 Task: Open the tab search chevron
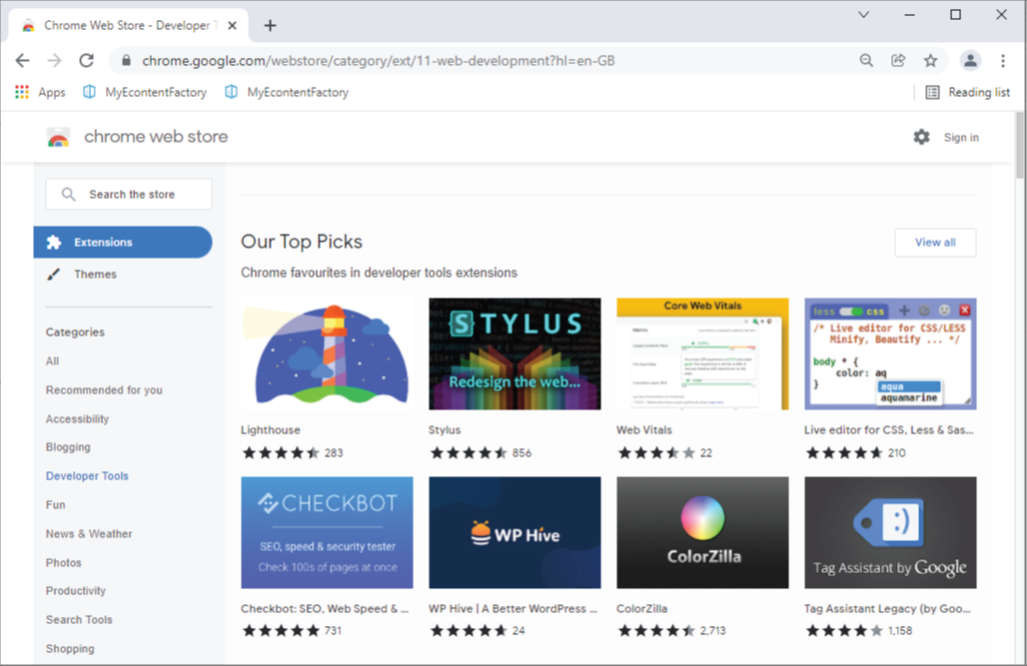[863, 14]
